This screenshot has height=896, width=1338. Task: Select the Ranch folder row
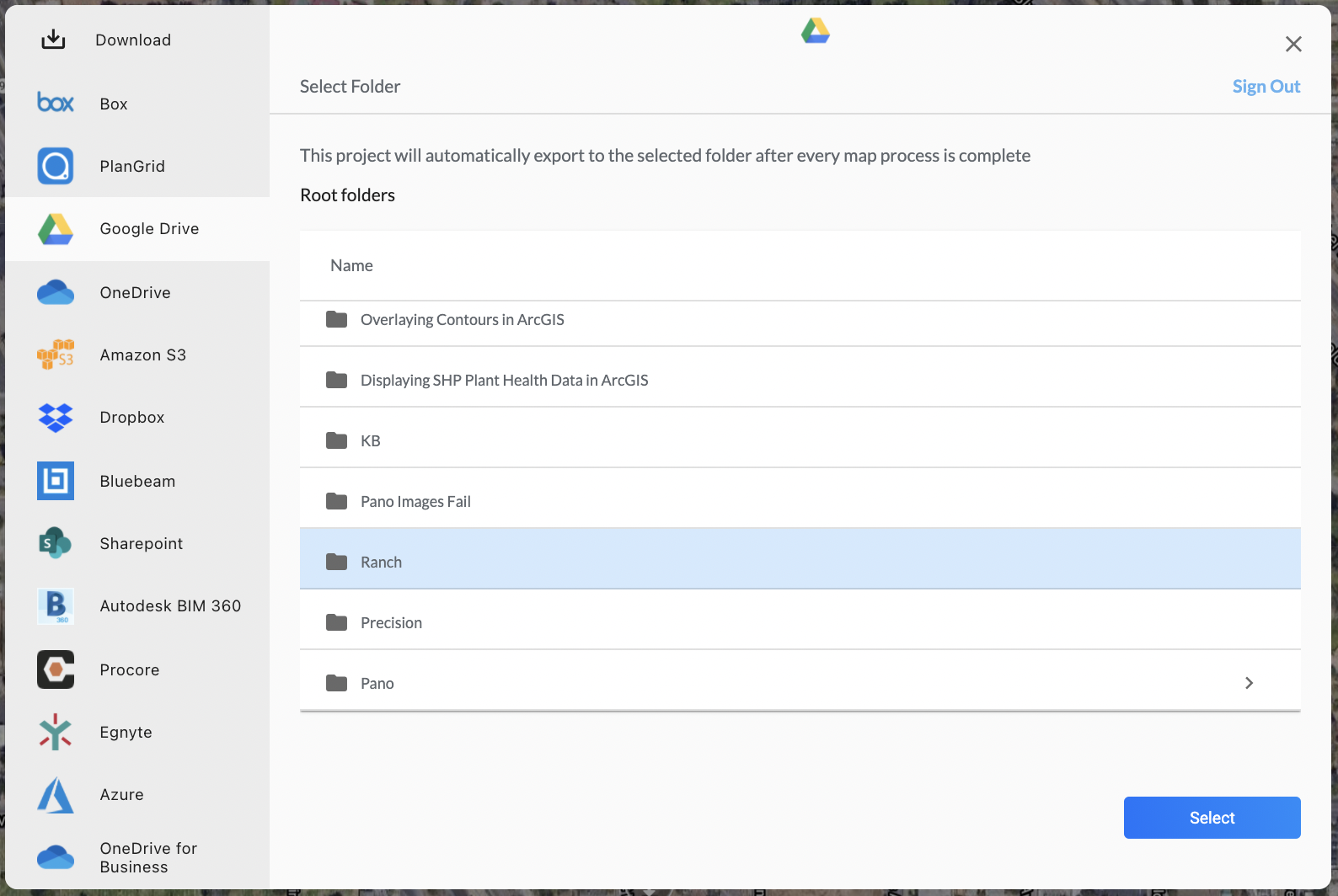tap(800, 562)
